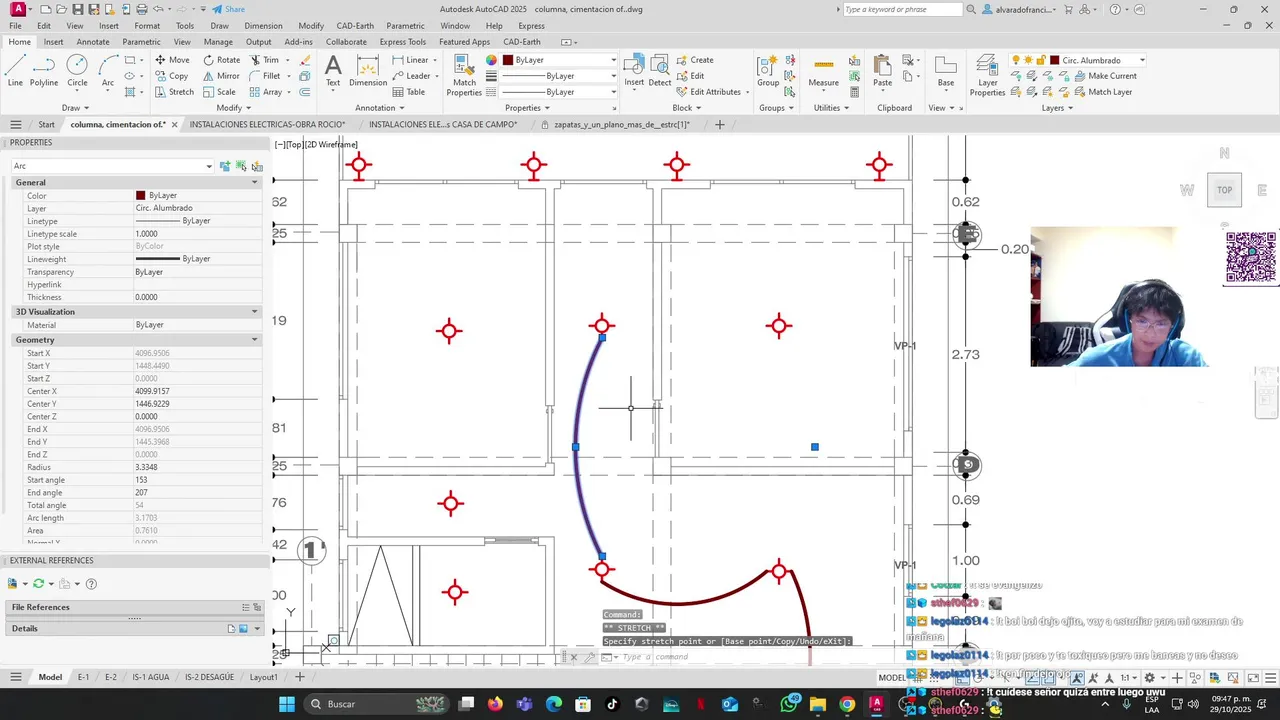Image resolution: width=1280 pixels, height=720 pixels.
Task: Activate the Rotate command
Action: point(221,60)
